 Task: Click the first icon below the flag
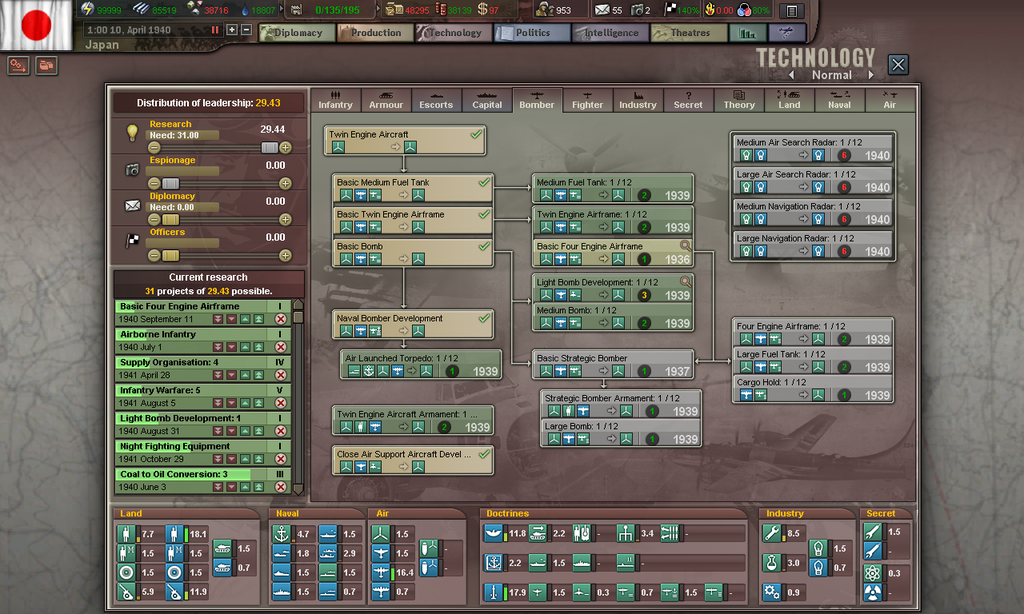(x=18, y=65)
